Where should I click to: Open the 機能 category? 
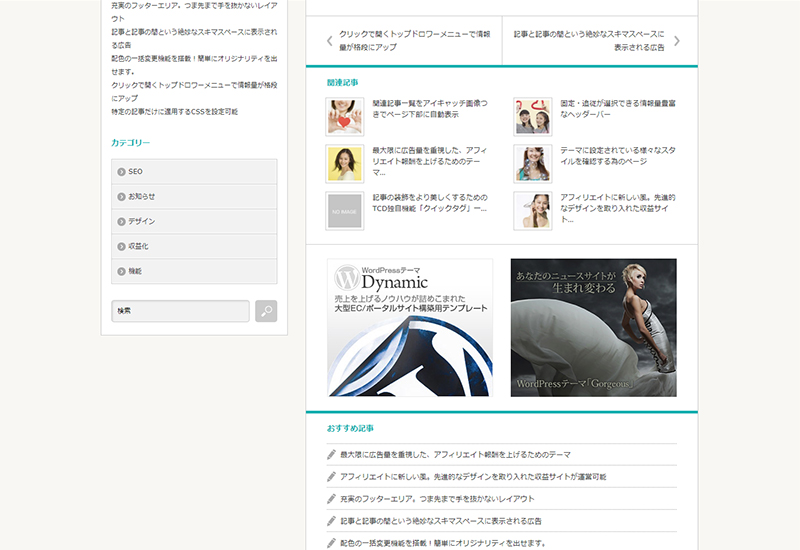[194, 271]
